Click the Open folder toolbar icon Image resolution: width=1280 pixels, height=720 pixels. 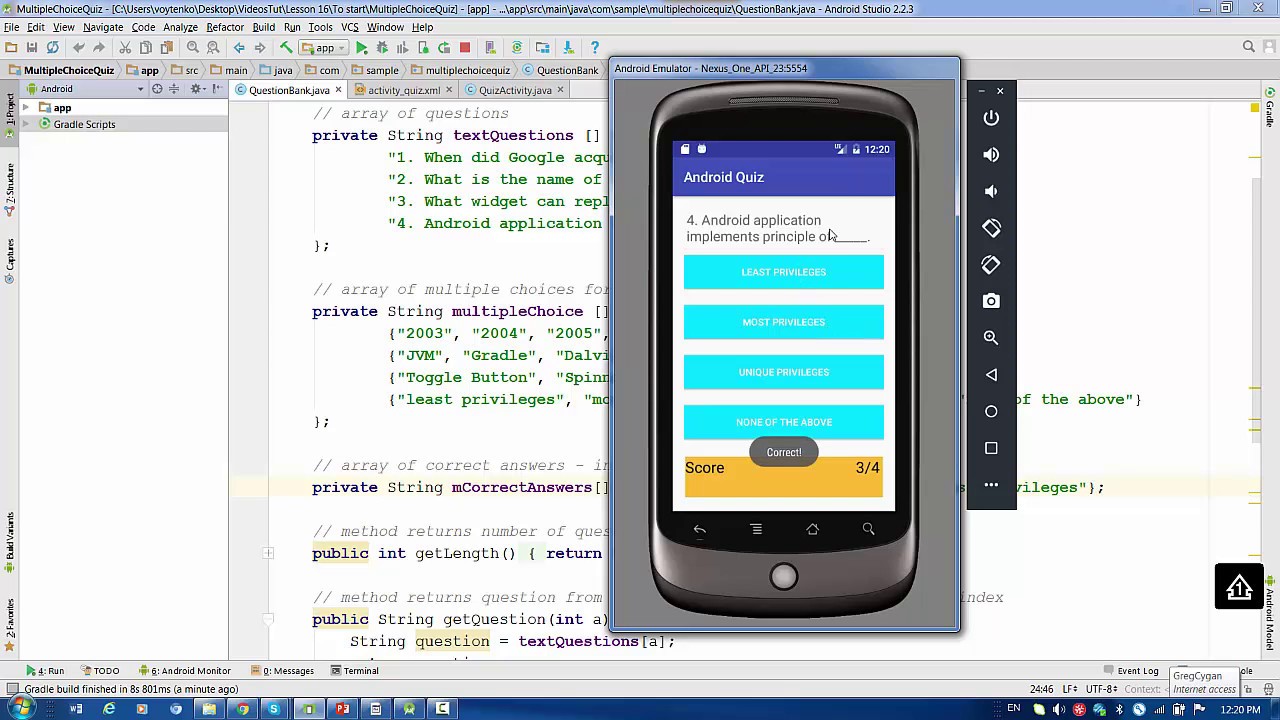tap(11, 47)
